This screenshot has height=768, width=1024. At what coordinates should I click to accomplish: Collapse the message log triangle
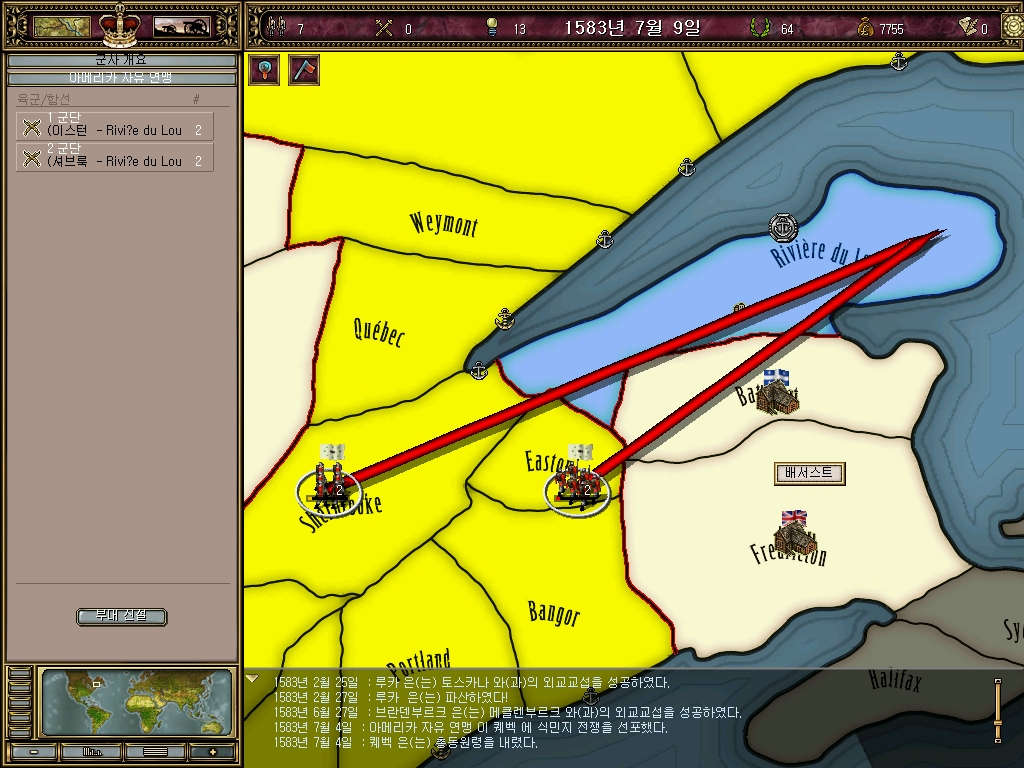pyautogui.click(x=251, y=679)
